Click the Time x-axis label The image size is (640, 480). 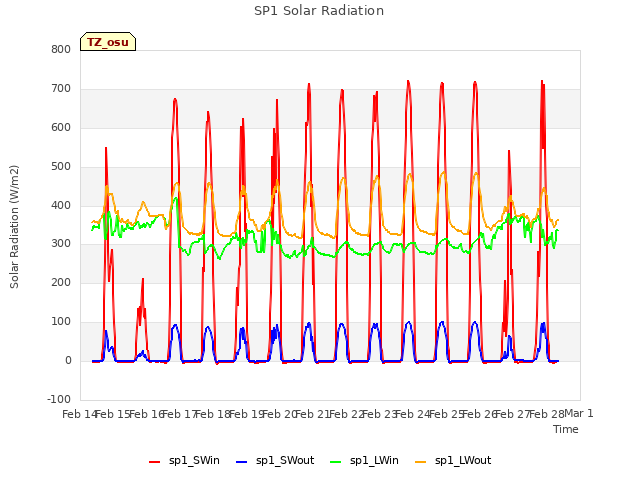(566, 429)
